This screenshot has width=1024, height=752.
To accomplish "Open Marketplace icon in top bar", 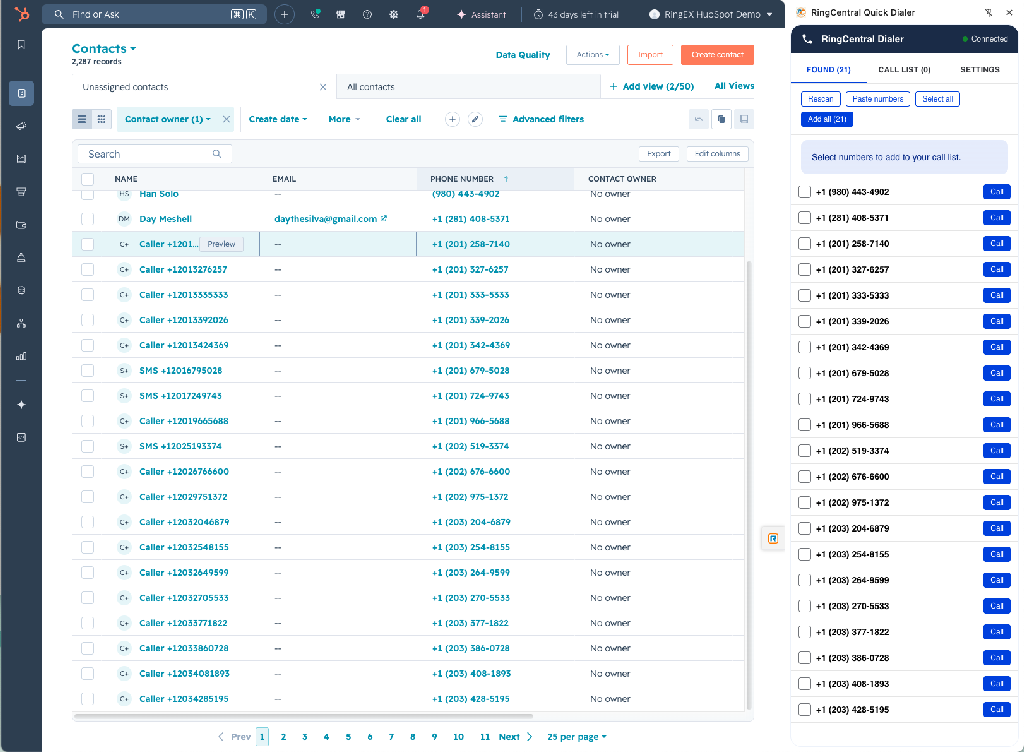I will click(x=341, y=14).
